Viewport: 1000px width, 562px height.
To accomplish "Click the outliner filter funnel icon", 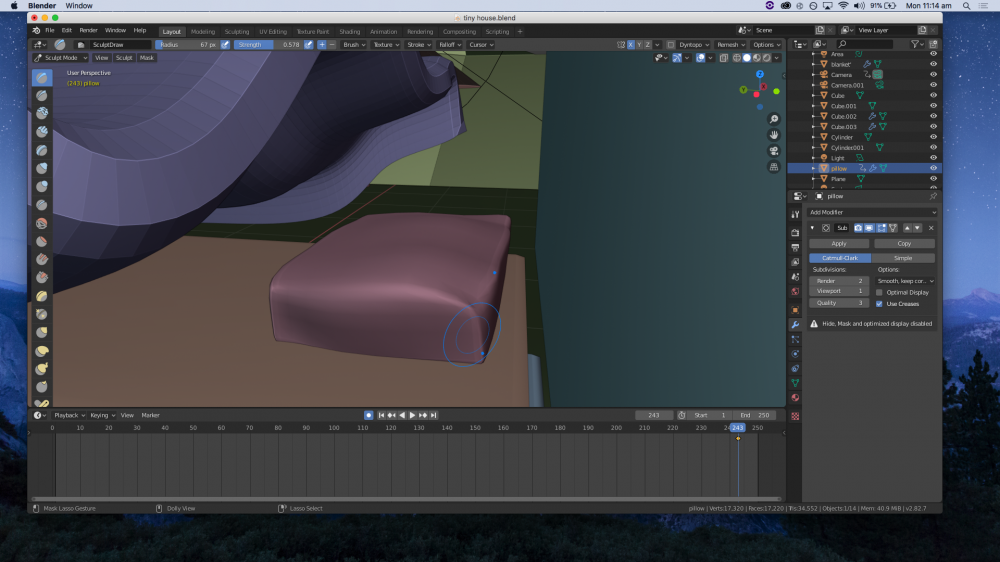I will (916, 44).
